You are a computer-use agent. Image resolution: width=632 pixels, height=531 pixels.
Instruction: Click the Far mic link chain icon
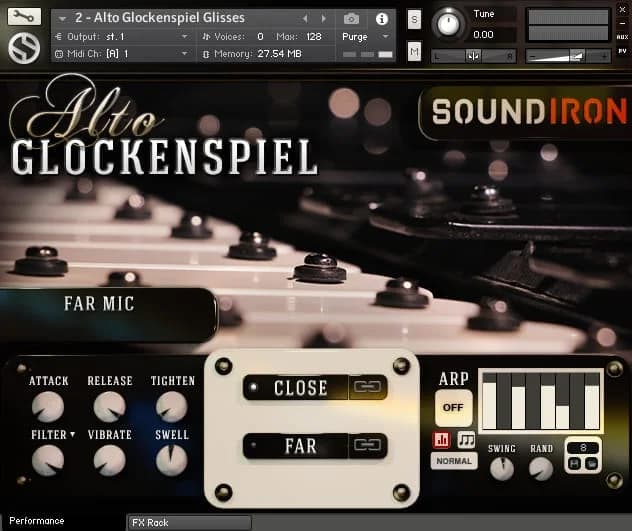tap(367, 445)
